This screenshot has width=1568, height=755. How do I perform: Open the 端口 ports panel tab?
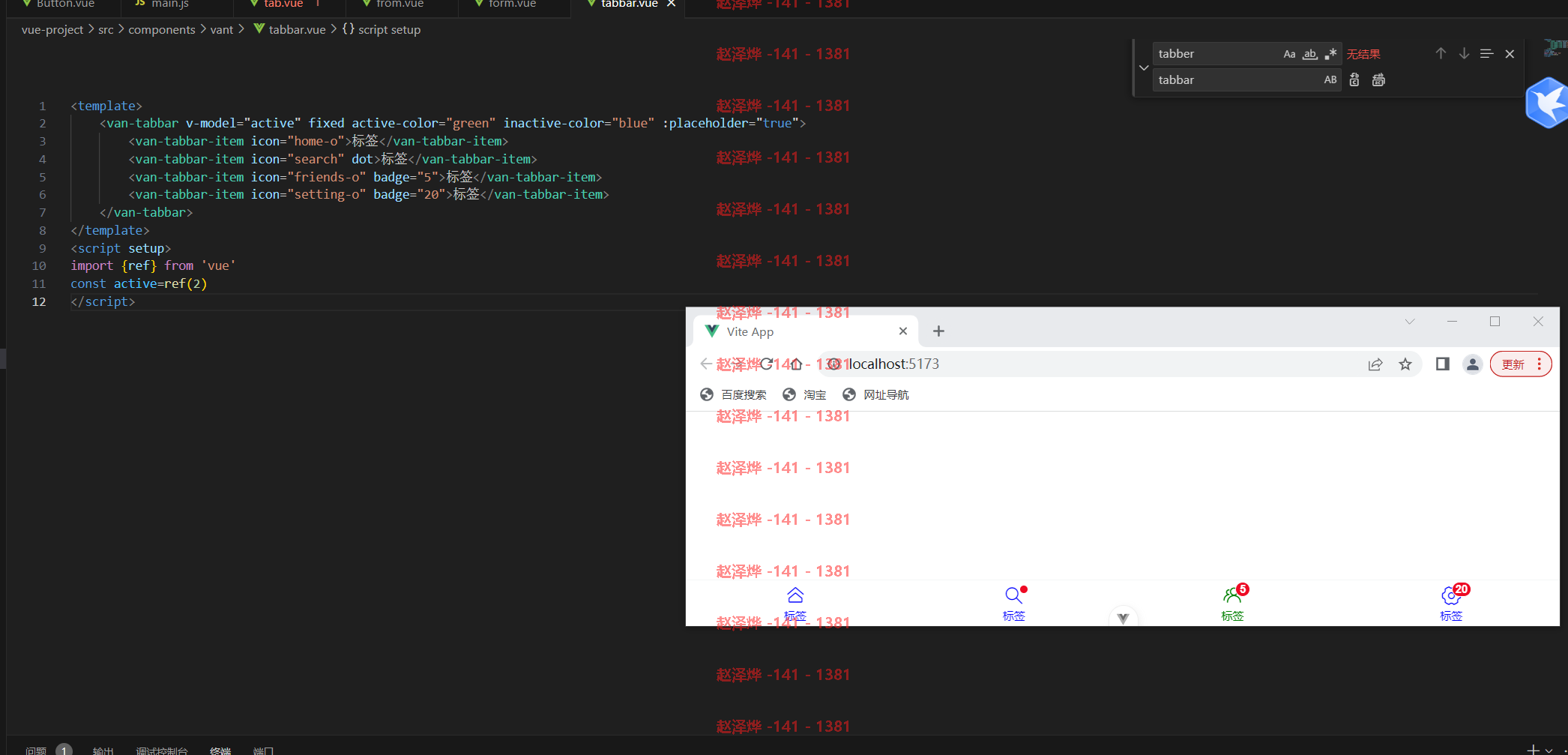tap(263, 750)
